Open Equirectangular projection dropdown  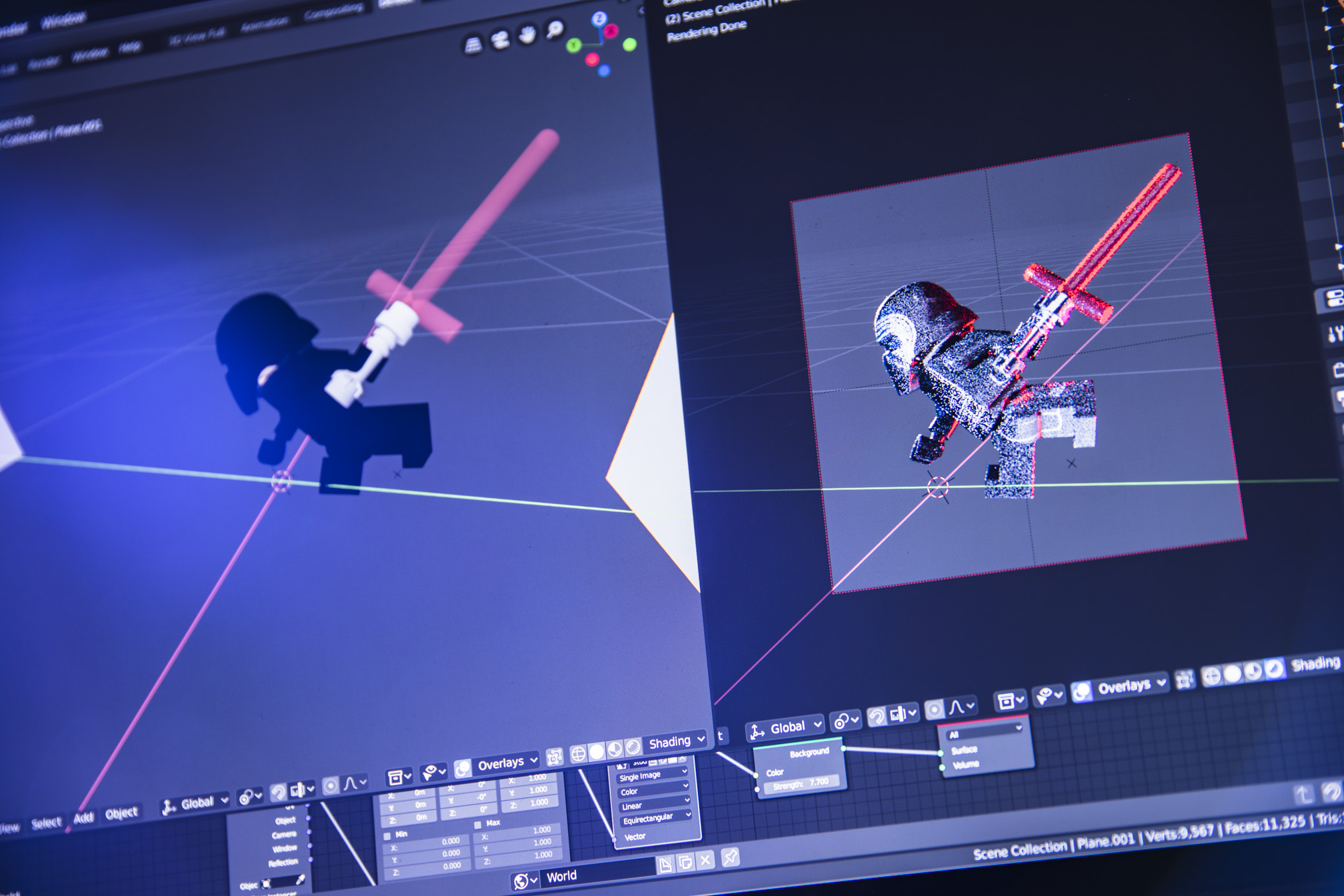point(656,817)
